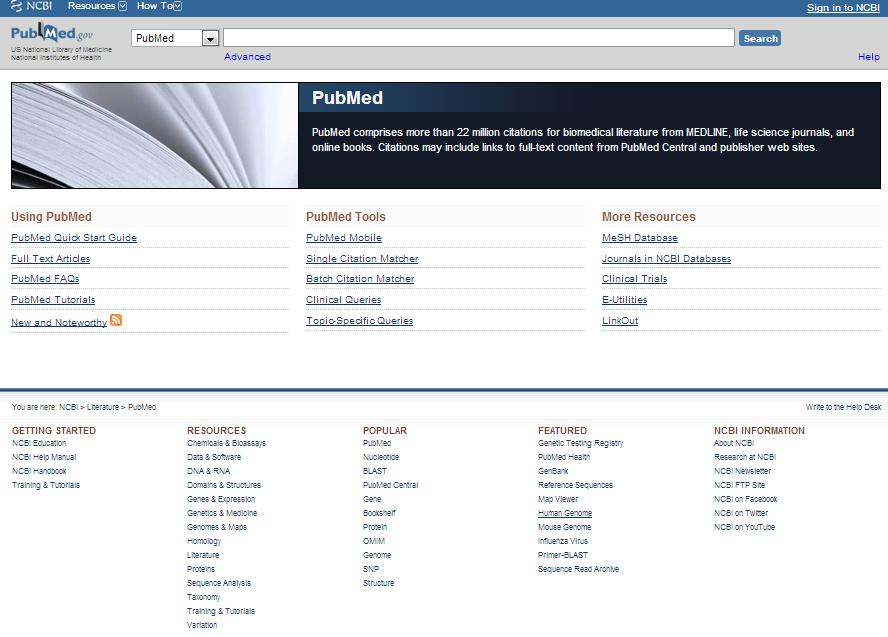Click Literature in the breadcrumb trail
The image size is (888, 637).
[x=103, y=407]
